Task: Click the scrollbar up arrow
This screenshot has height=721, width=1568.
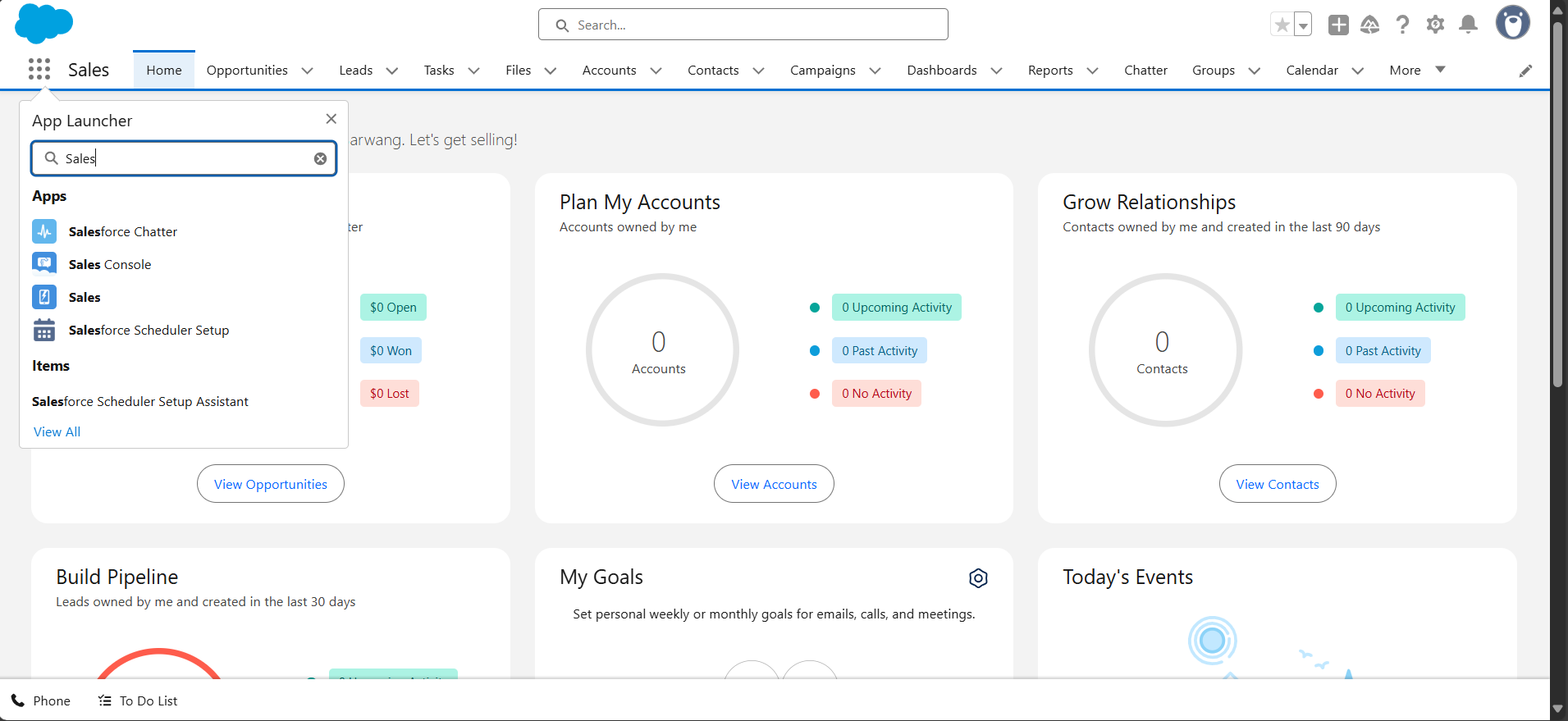Action: (x=1558, y=10)
